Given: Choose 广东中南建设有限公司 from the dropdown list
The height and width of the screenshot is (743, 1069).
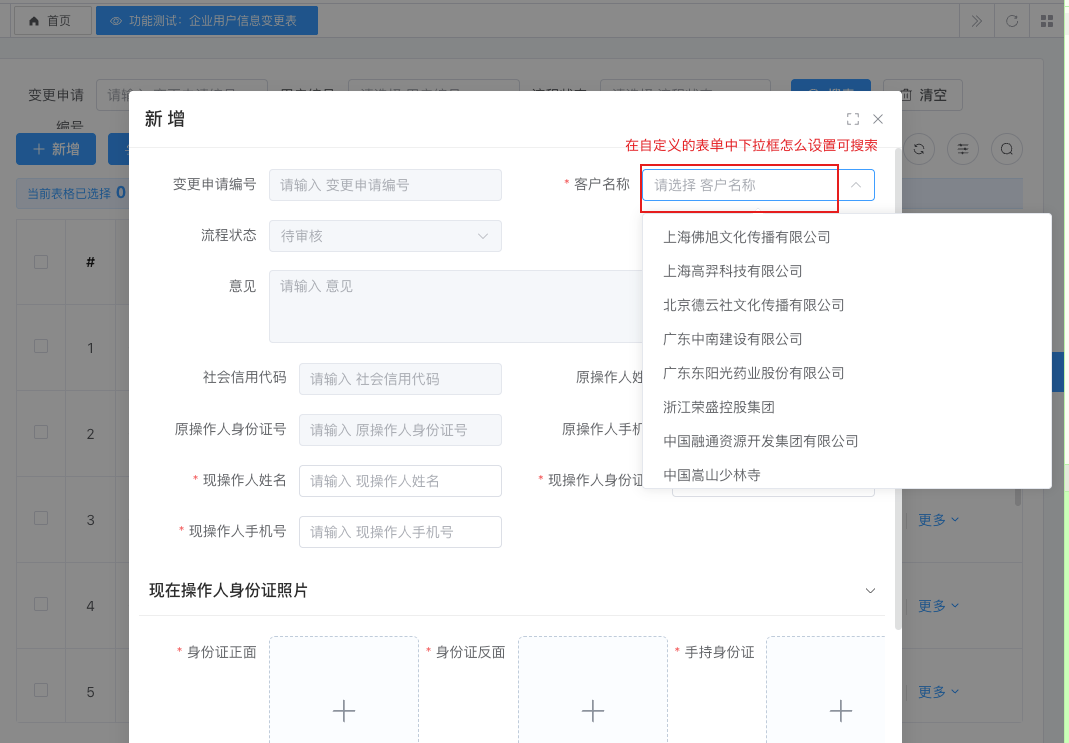Looking at the screenshot, I should [733, 339].
